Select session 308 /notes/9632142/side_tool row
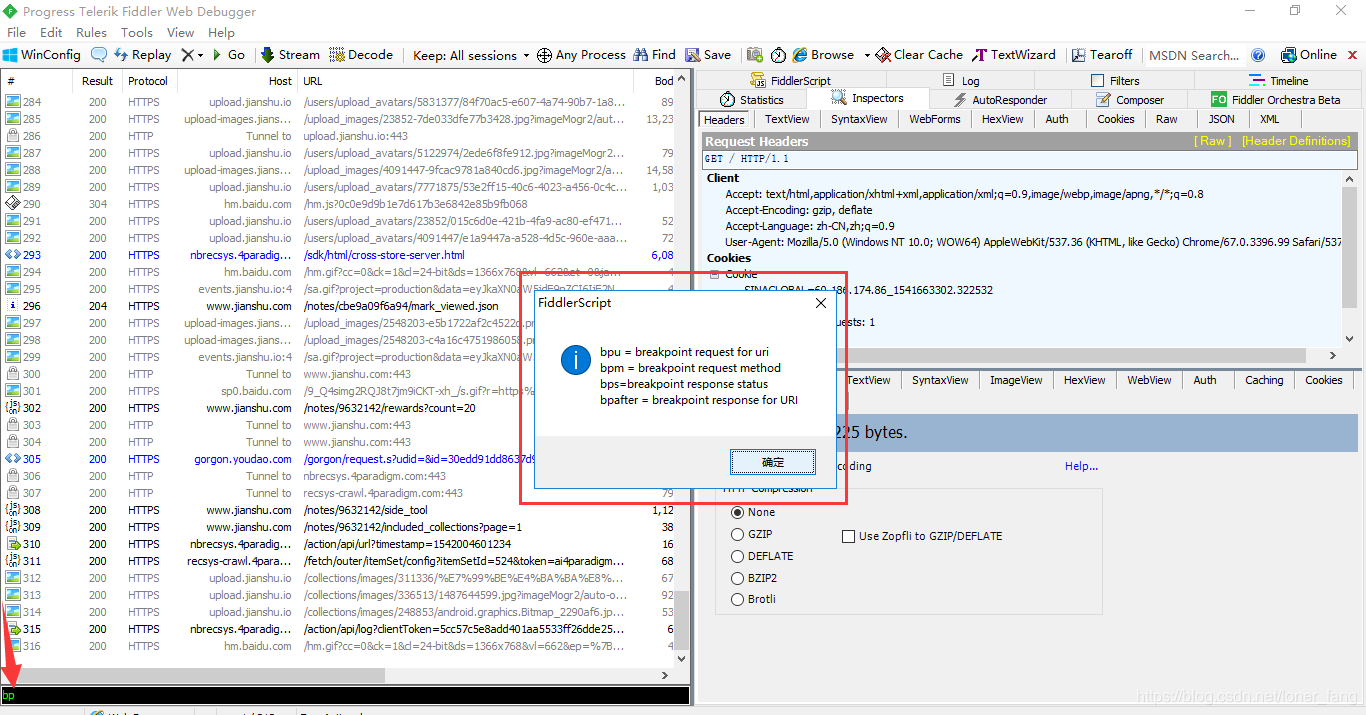 pyautogui.click(x=338, y=510)
